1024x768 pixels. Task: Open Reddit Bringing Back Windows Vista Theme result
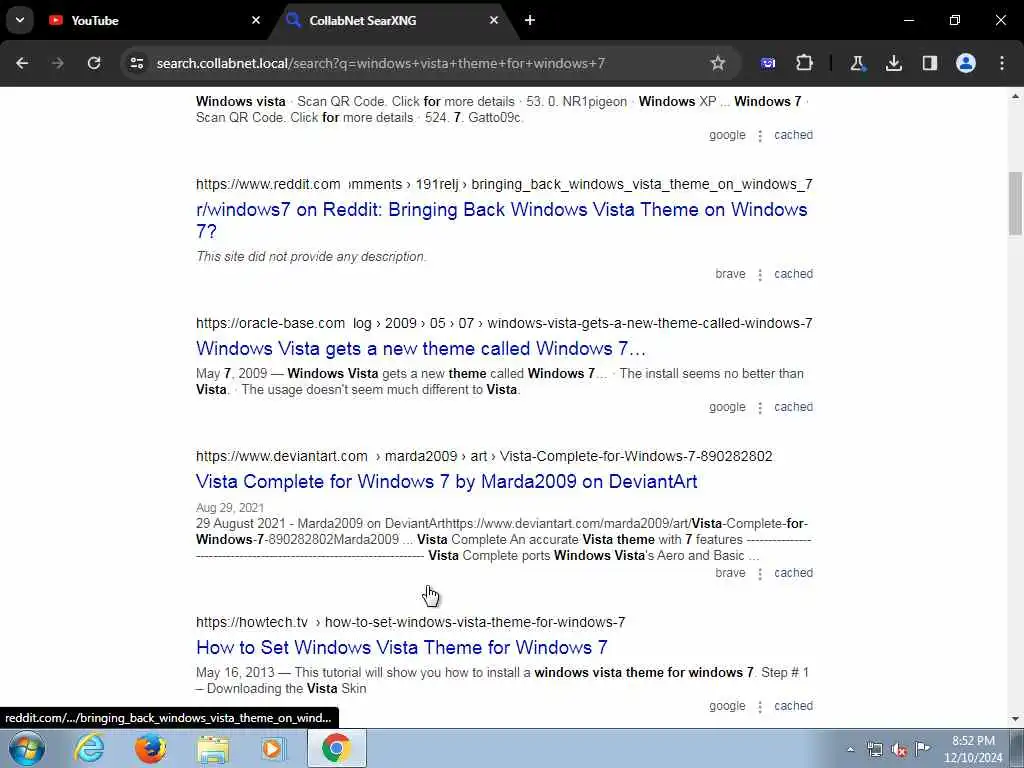[x=502, y=220]
